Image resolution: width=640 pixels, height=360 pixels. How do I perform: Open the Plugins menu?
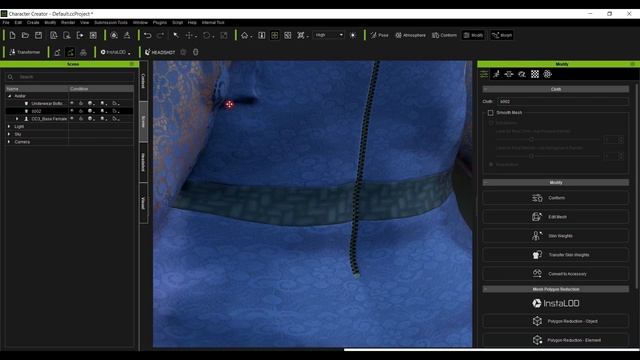160,22
